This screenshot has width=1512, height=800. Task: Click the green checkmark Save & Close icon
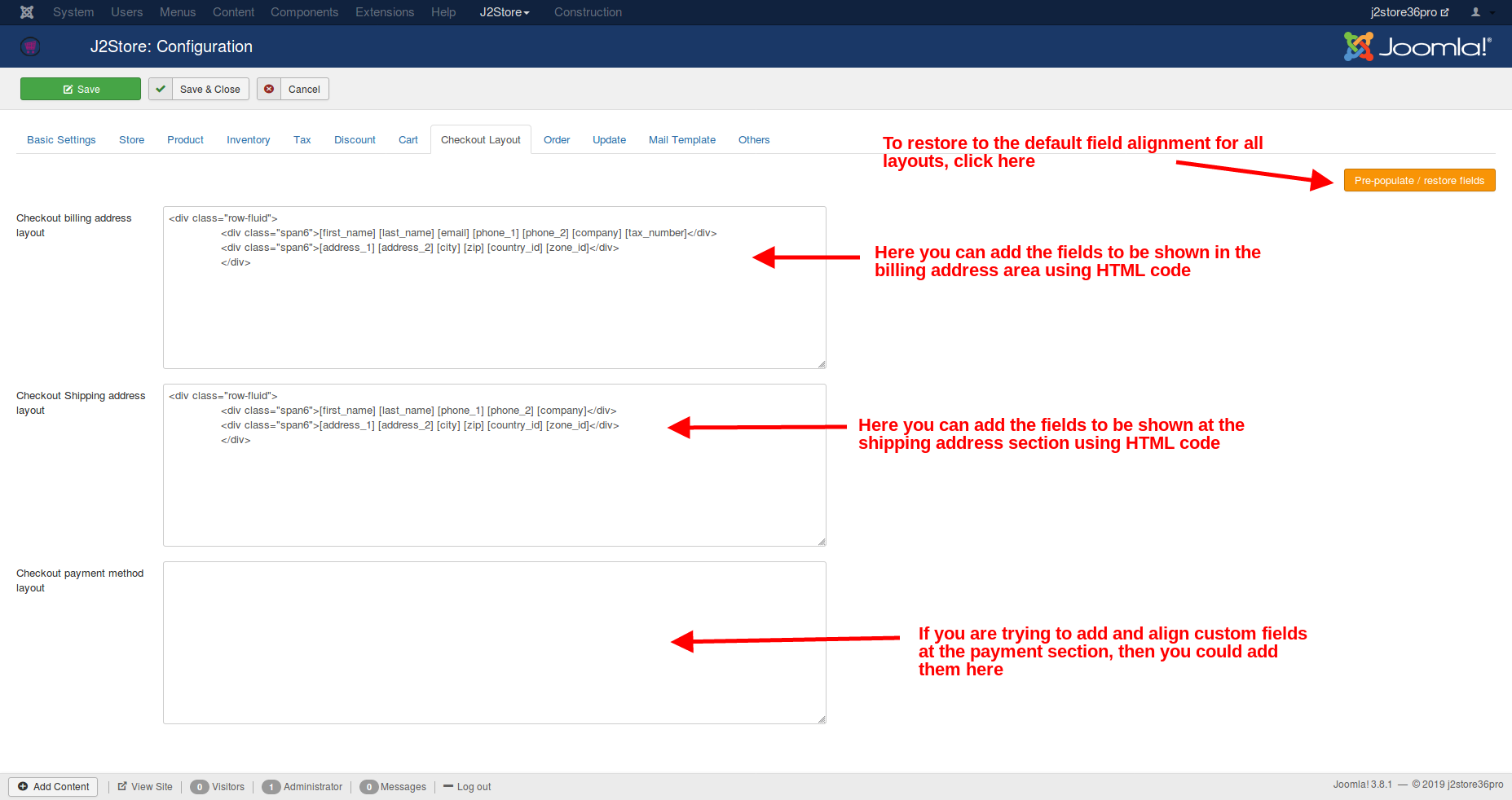[161, 89]
